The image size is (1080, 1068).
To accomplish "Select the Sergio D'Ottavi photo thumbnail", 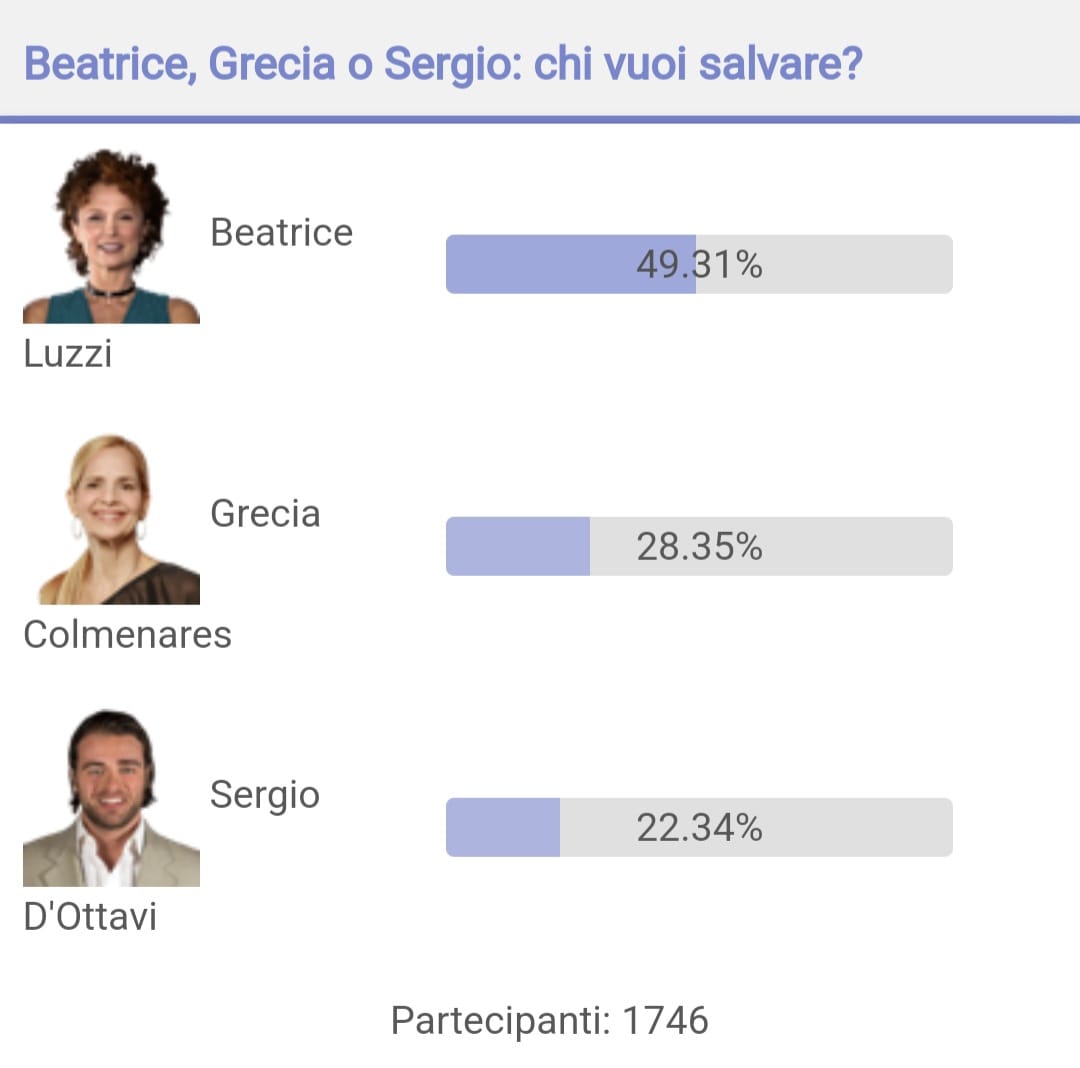I will pyautogui.click(x=112, y=798).
